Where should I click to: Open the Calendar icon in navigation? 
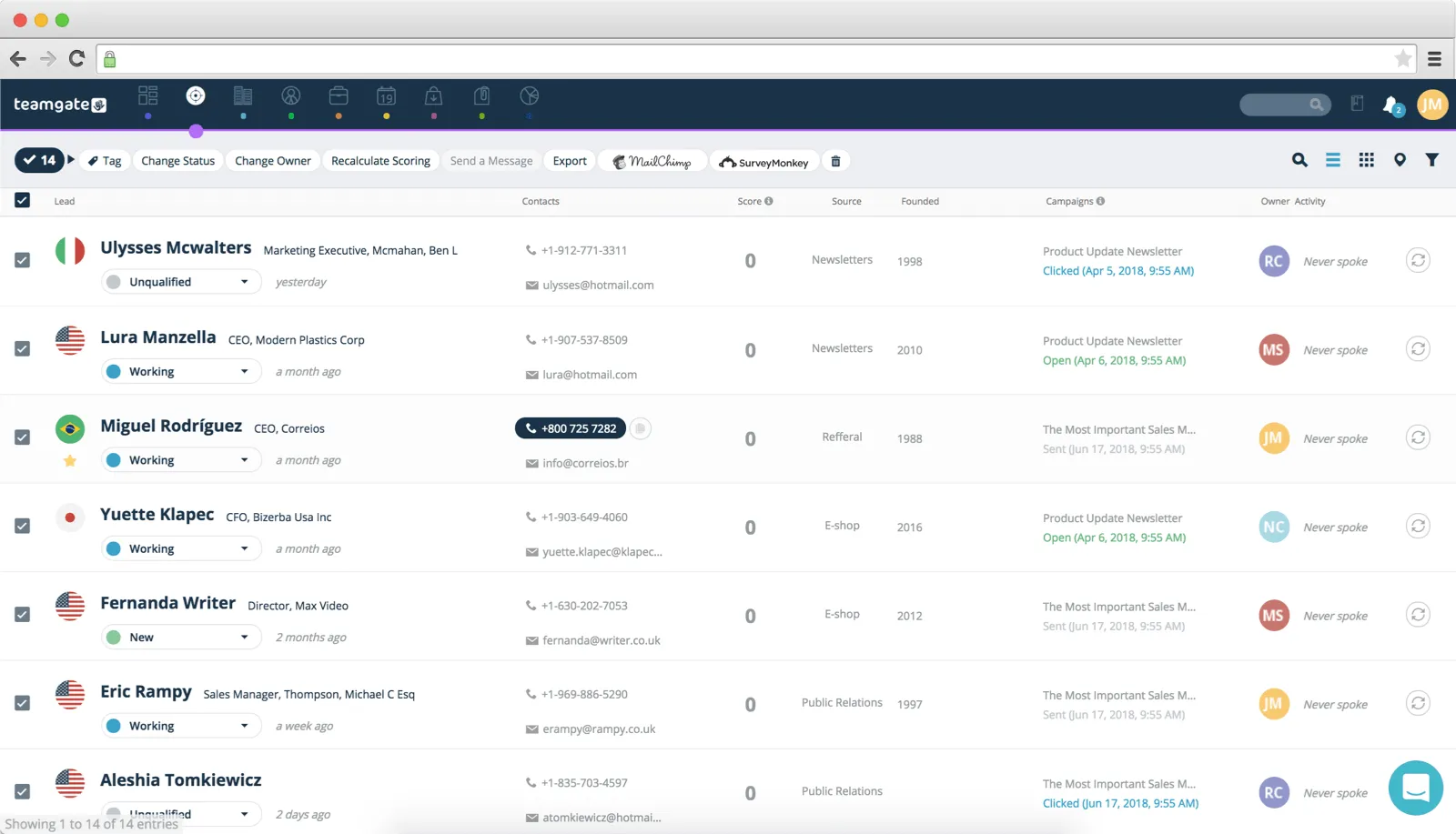pos(387,95)
